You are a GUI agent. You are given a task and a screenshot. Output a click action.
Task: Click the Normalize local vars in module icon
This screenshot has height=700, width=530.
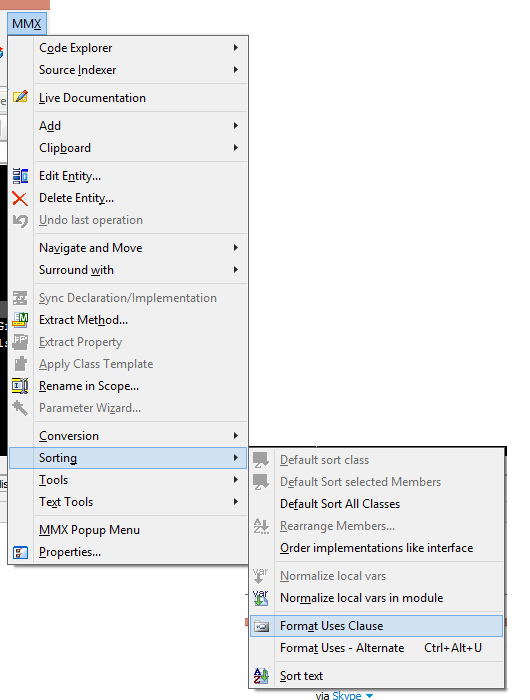point(261,598)
